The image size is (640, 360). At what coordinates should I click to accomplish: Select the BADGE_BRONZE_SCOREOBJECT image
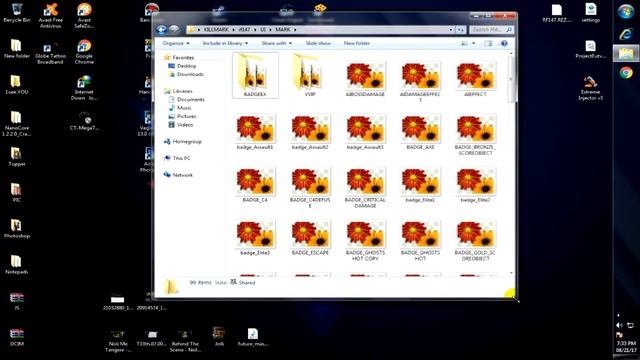tap(476, 134)
